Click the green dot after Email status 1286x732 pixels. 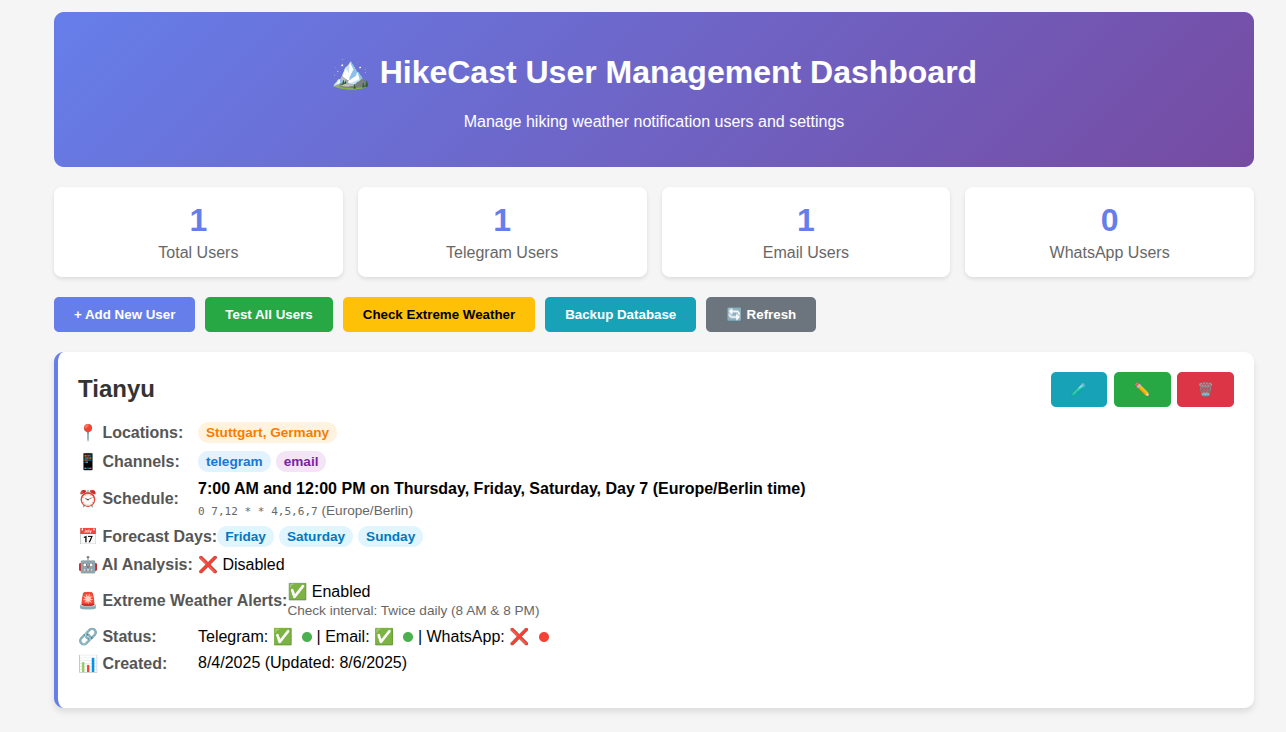408,637
